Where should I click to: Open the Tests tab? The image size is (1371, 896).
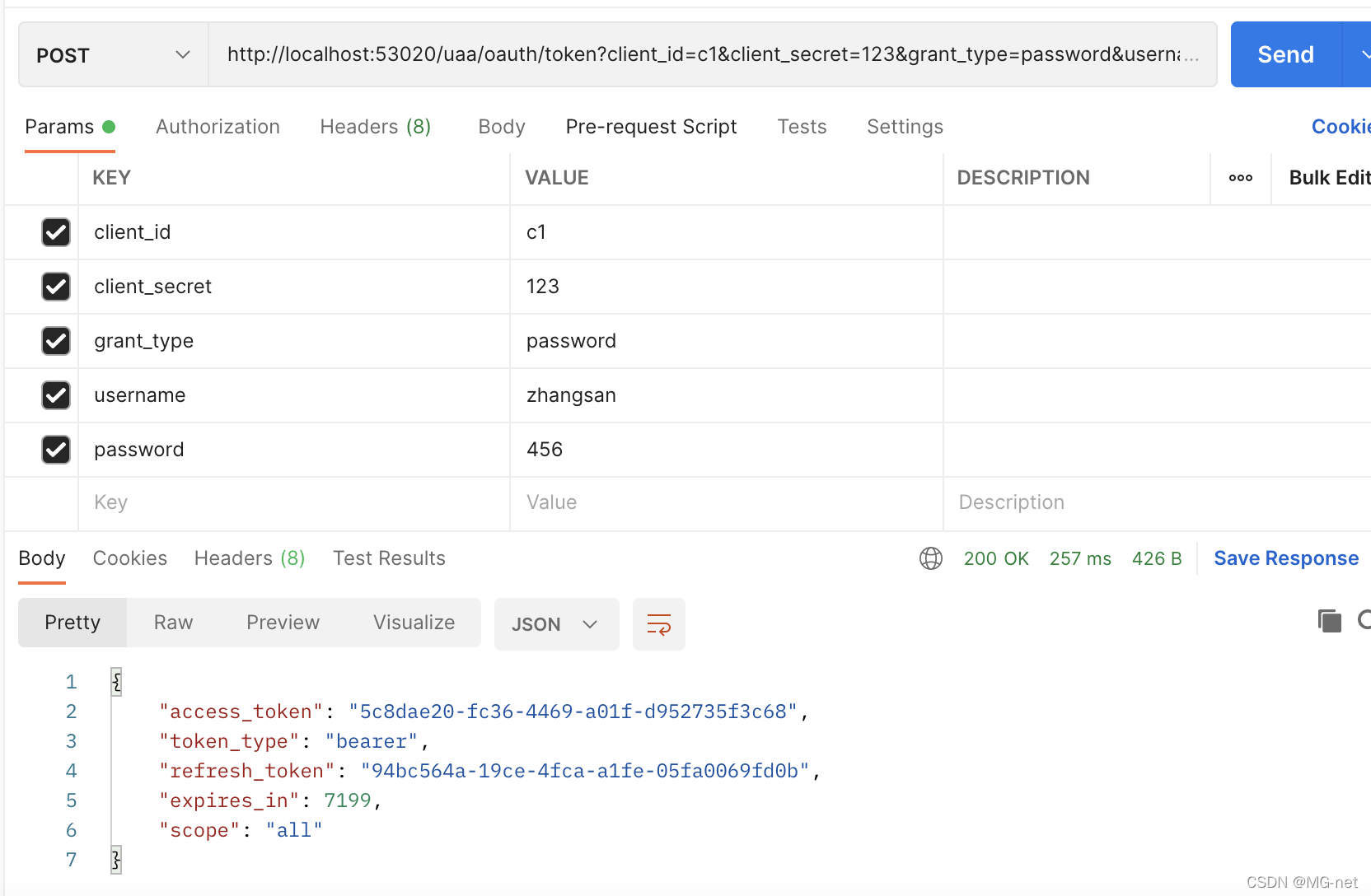[x=802, y=127]
